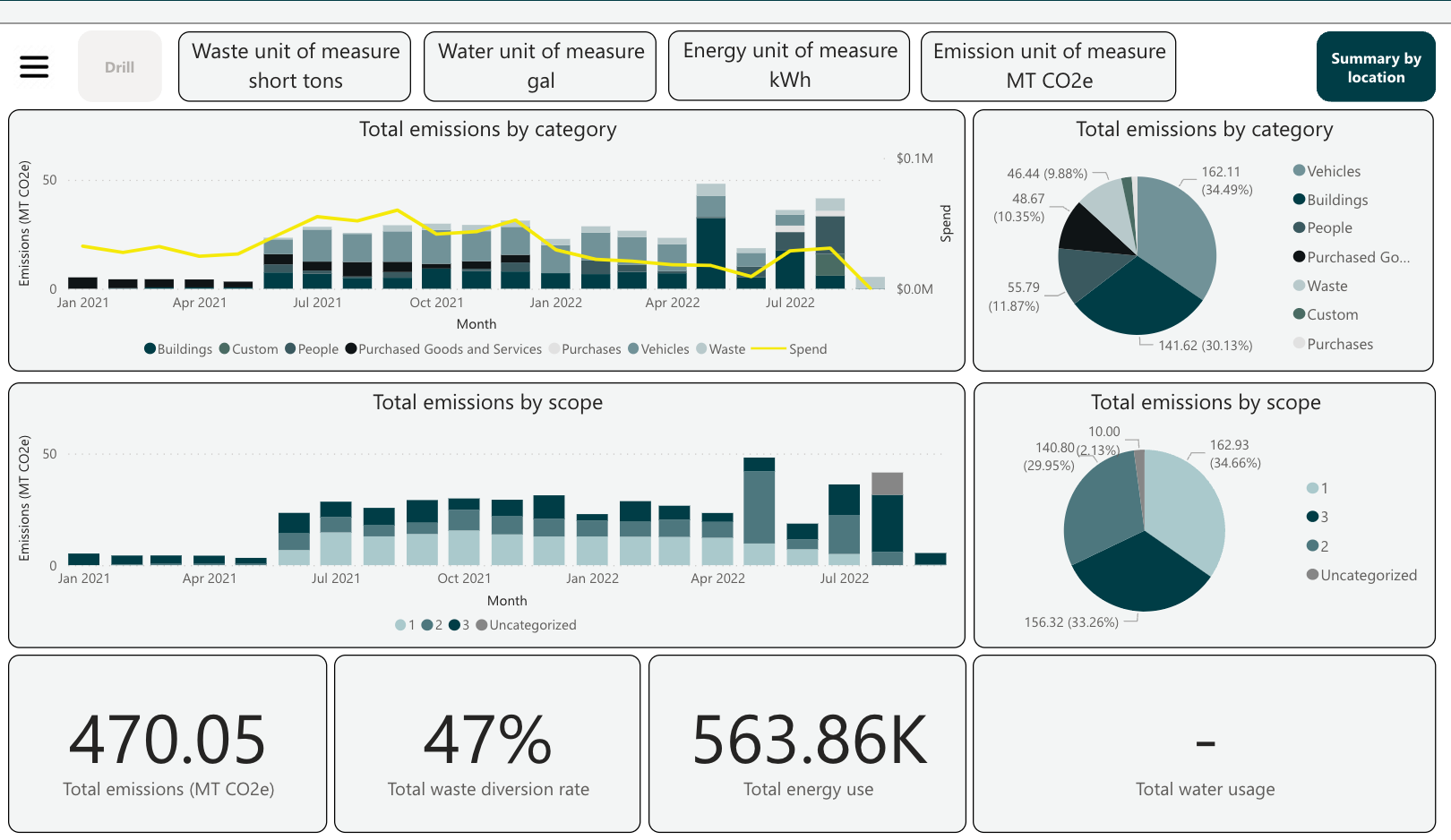
Task: Toggle scope 2 in the scope chart legend
Action: (x=425, y=624)
